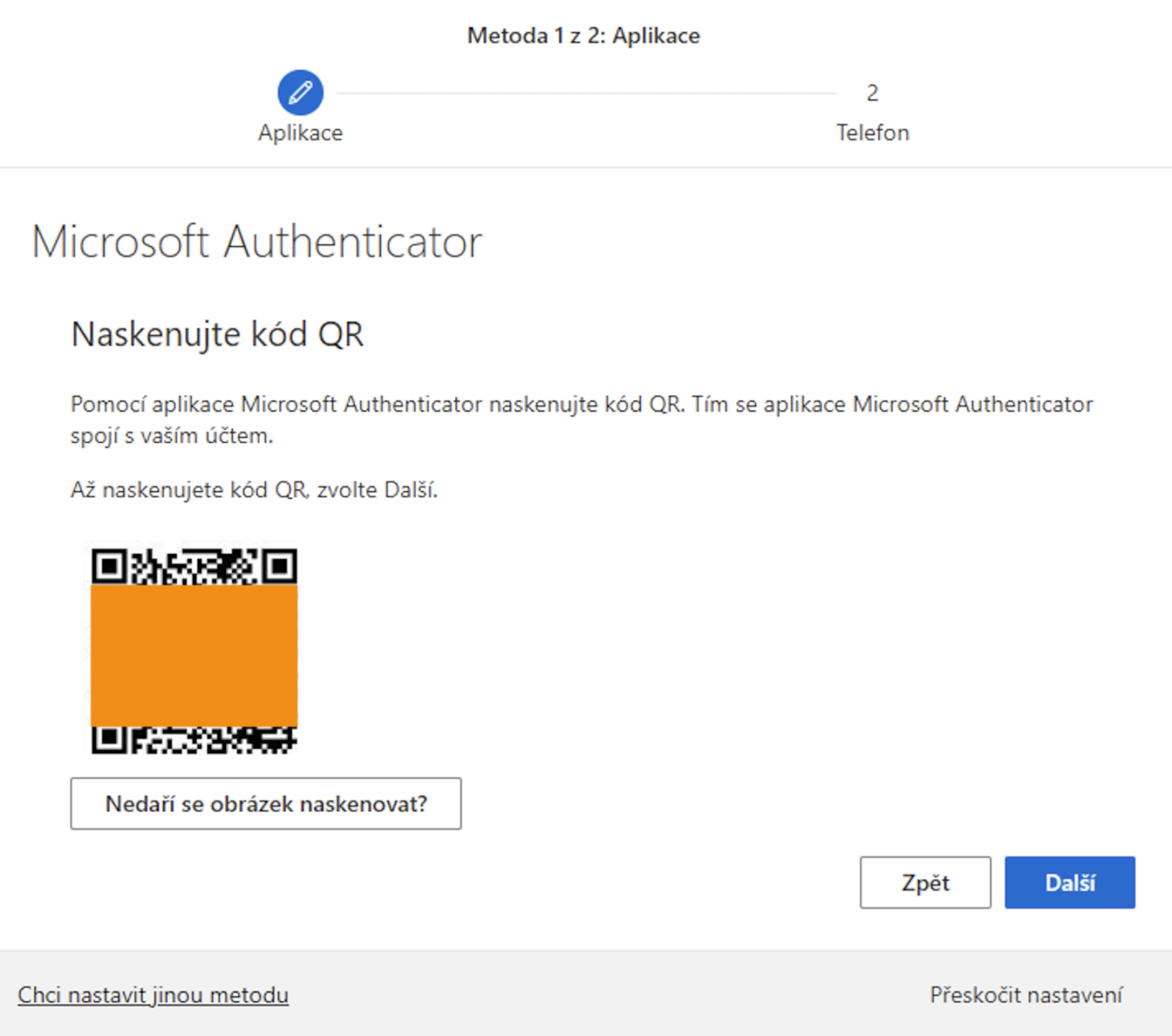This screenshot has width=1172, height=1036.
Task: Click the orange block covering the QR code
Action: click(x=194, y=654)
